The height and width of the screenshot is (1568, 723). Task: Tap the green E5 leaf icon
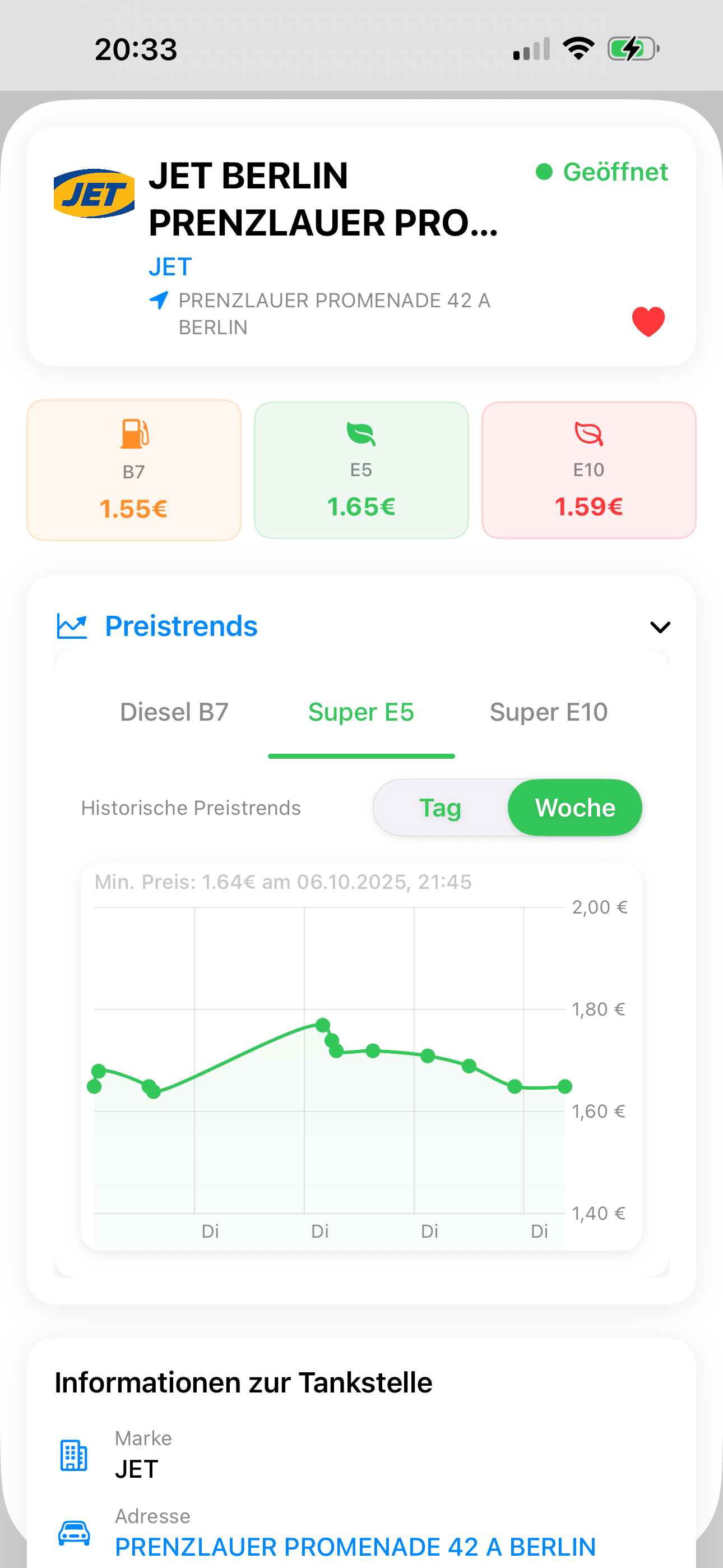[x=361, y=434]
